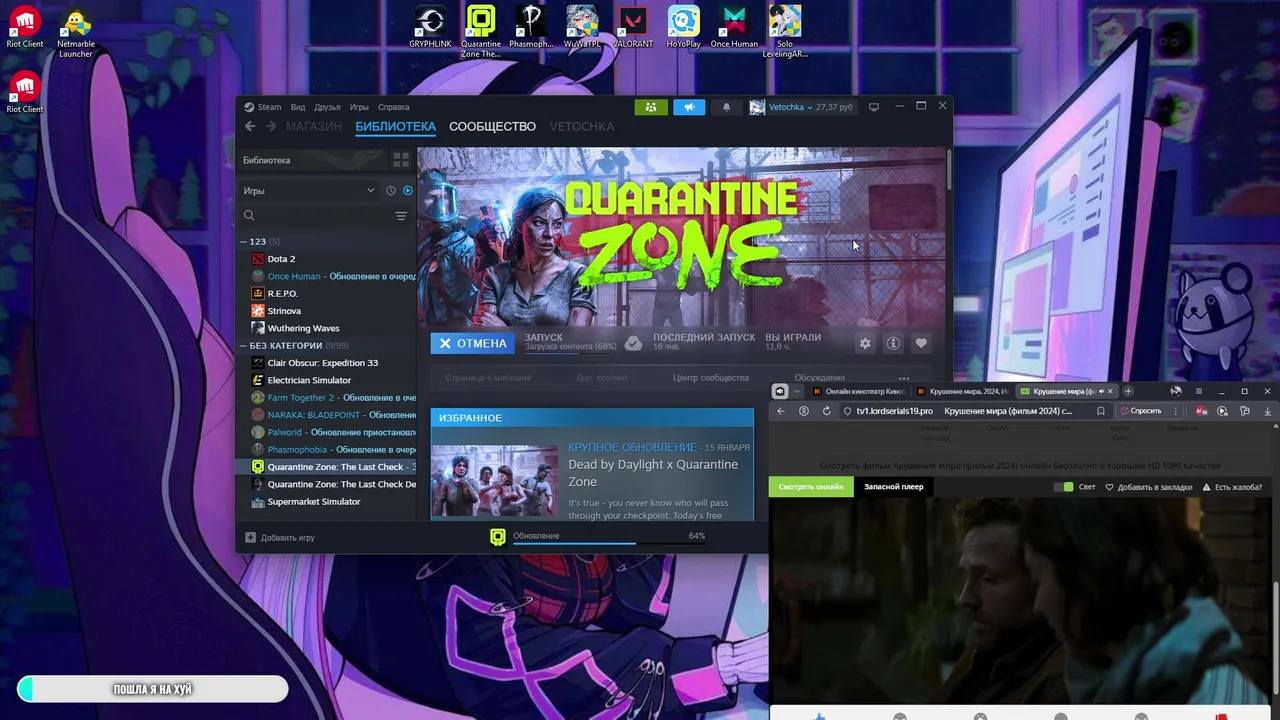Open Центр сообщества link
1280x720 pixels.
710,378
